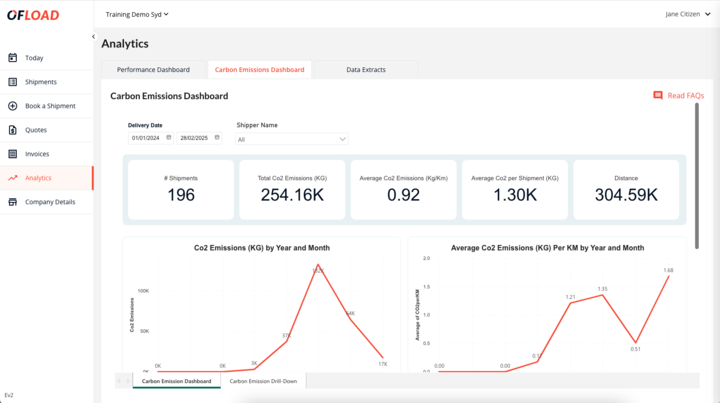
Task: Collapse the left sidebar with arrow
Action: coord(93,36)
